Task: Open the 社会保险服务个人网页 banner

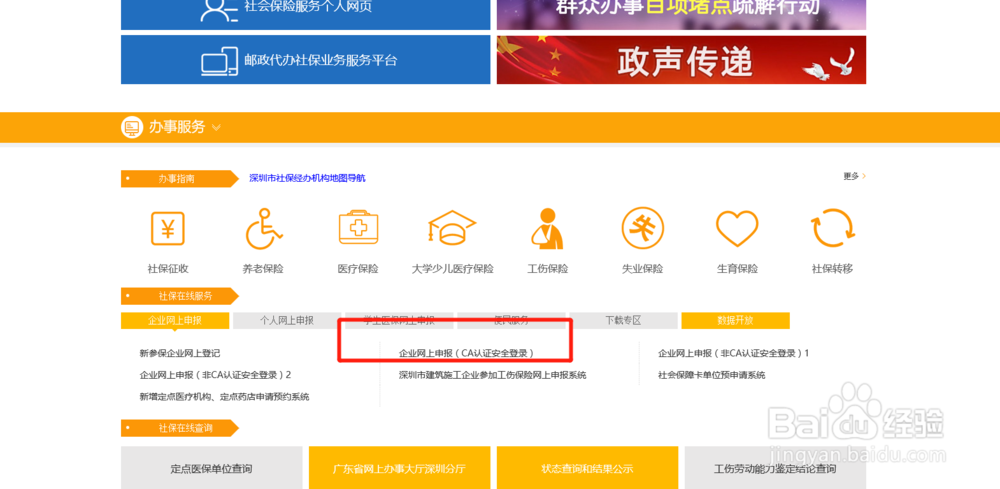Action: 305,15
